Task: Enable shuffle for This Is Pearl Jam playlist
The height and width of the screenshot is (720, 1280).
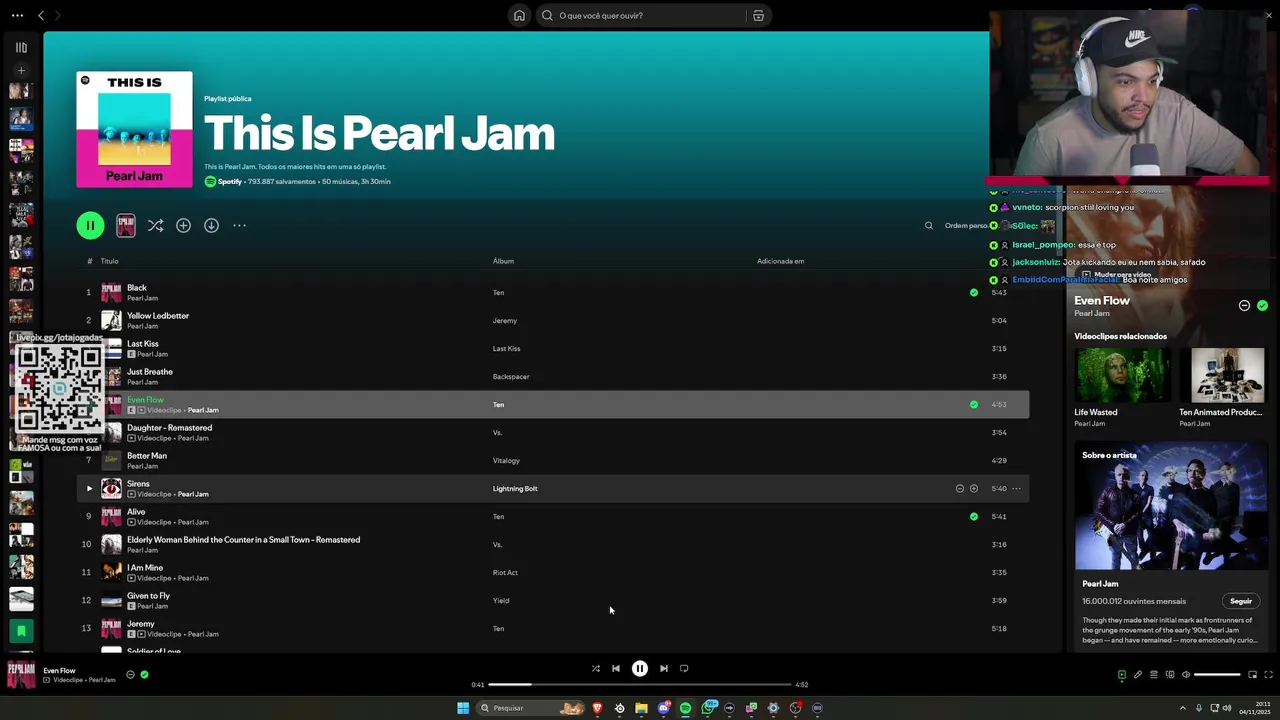Action: tap(155, 225)
